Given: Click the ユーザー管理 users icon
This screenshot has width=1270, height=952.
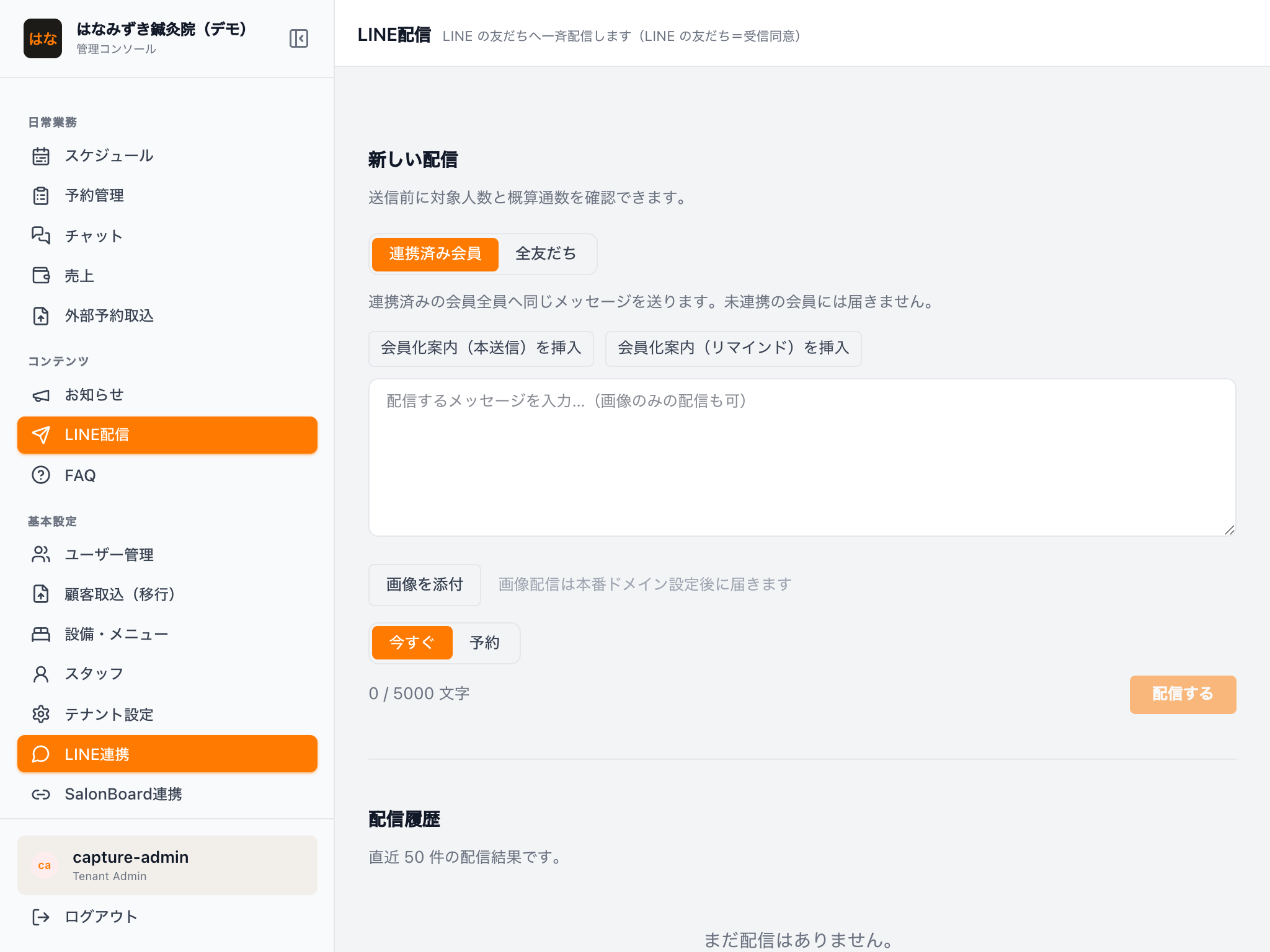Looking at the screenshot, I should pyautogui.click(x=41, y=554).
